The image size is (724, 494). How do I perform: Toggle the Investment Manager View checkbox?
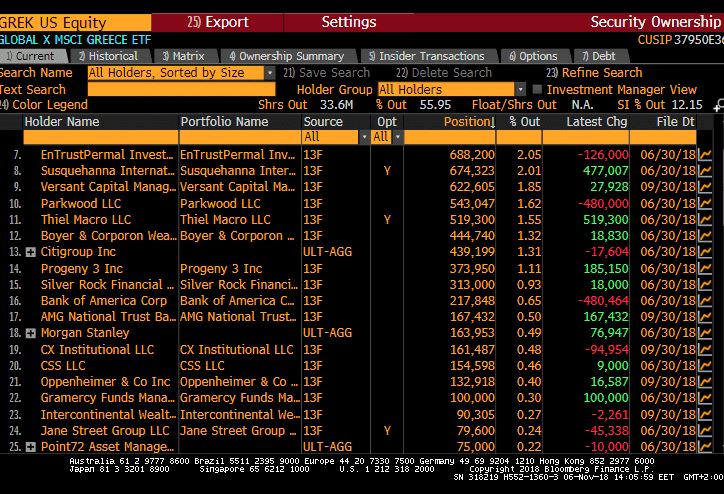click(537, 89)
